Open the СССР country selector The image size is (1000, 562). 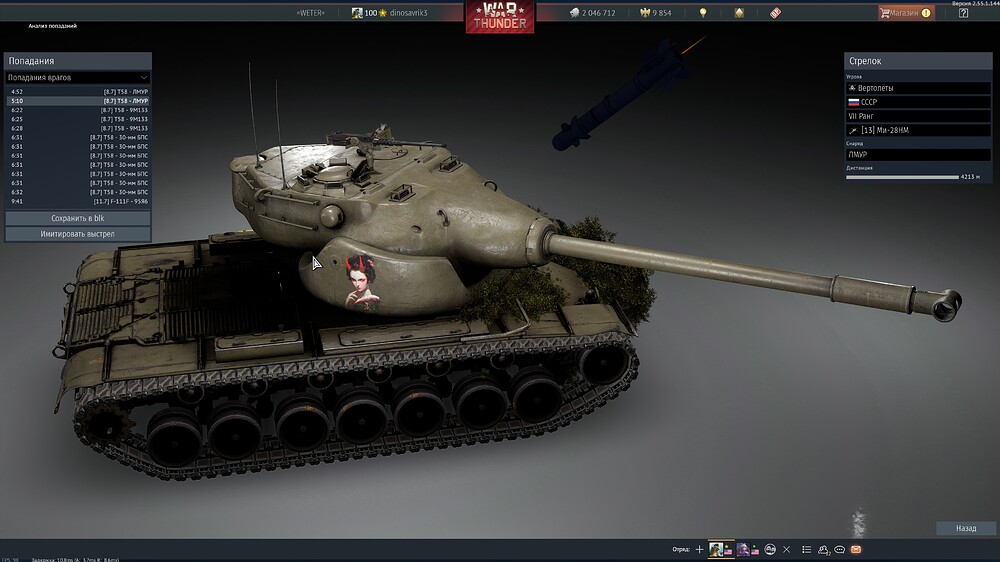click(x=918, y=102)
